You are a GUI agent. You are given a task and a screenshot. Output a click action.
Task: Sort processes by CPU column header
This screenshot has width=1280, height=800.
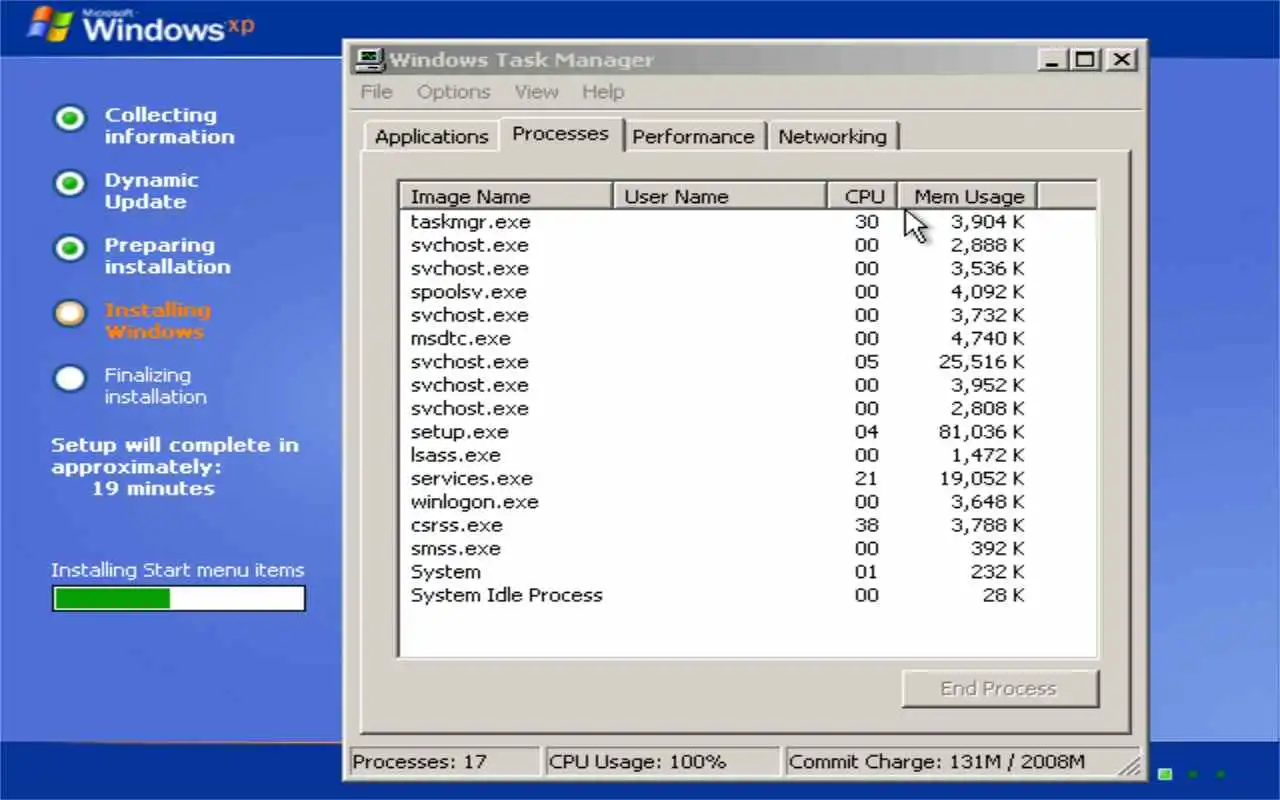click(863, 196)
